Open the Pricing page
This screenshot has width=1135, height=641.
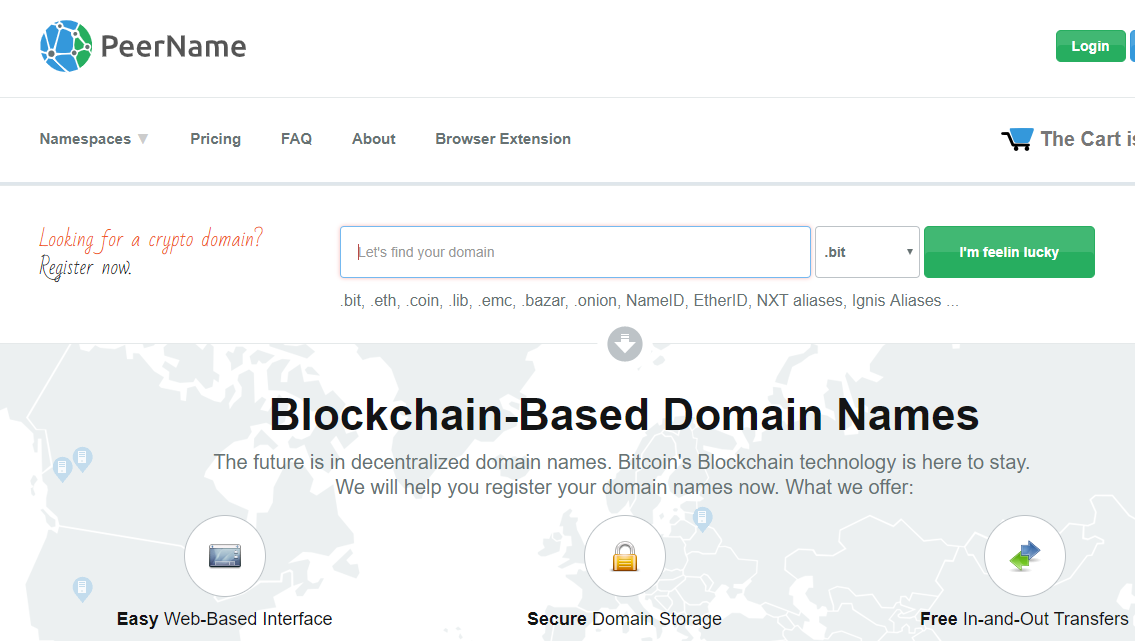(x=215, y=139)
